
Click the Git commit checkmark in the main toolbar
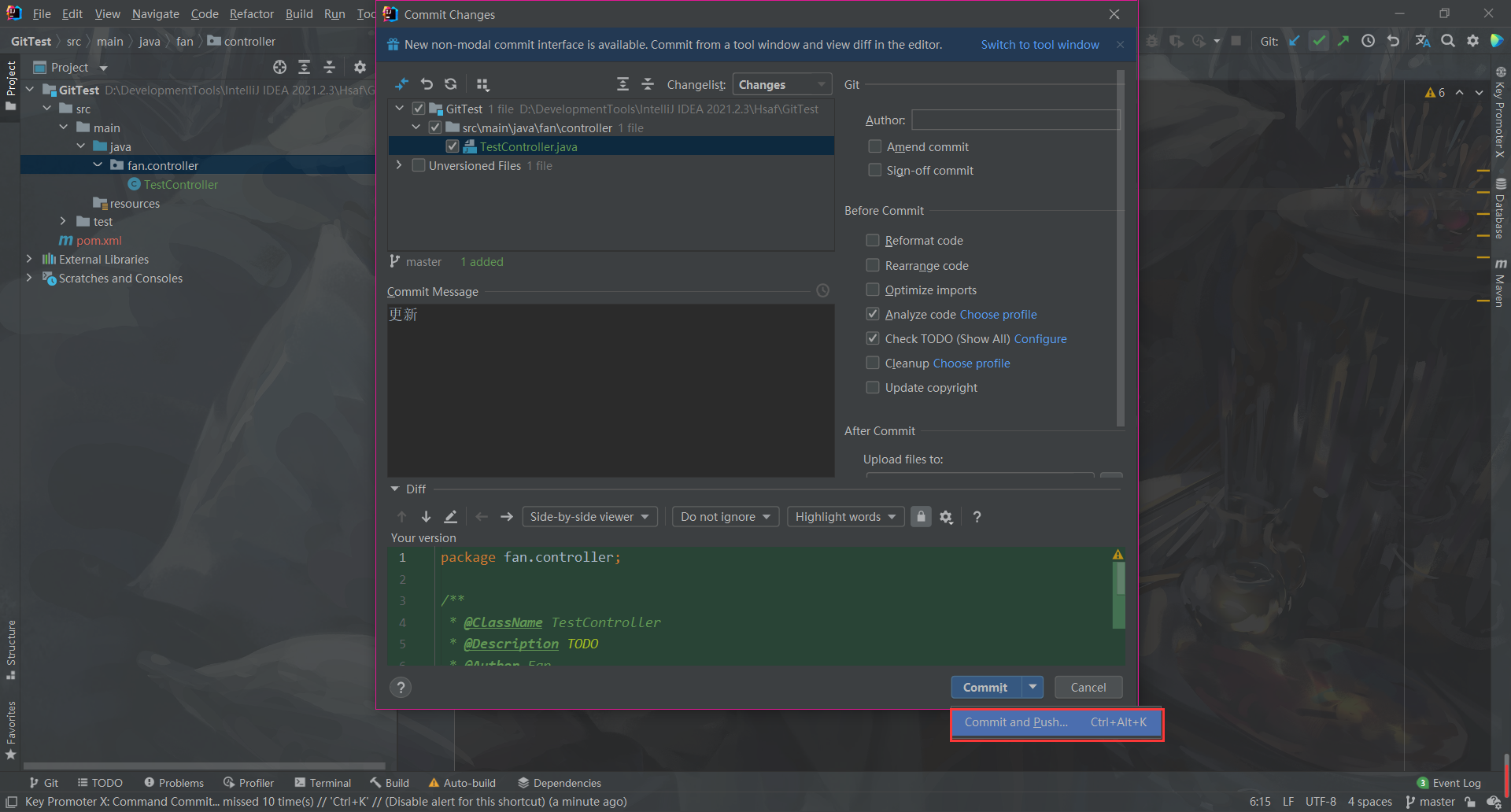point(1319,41)
